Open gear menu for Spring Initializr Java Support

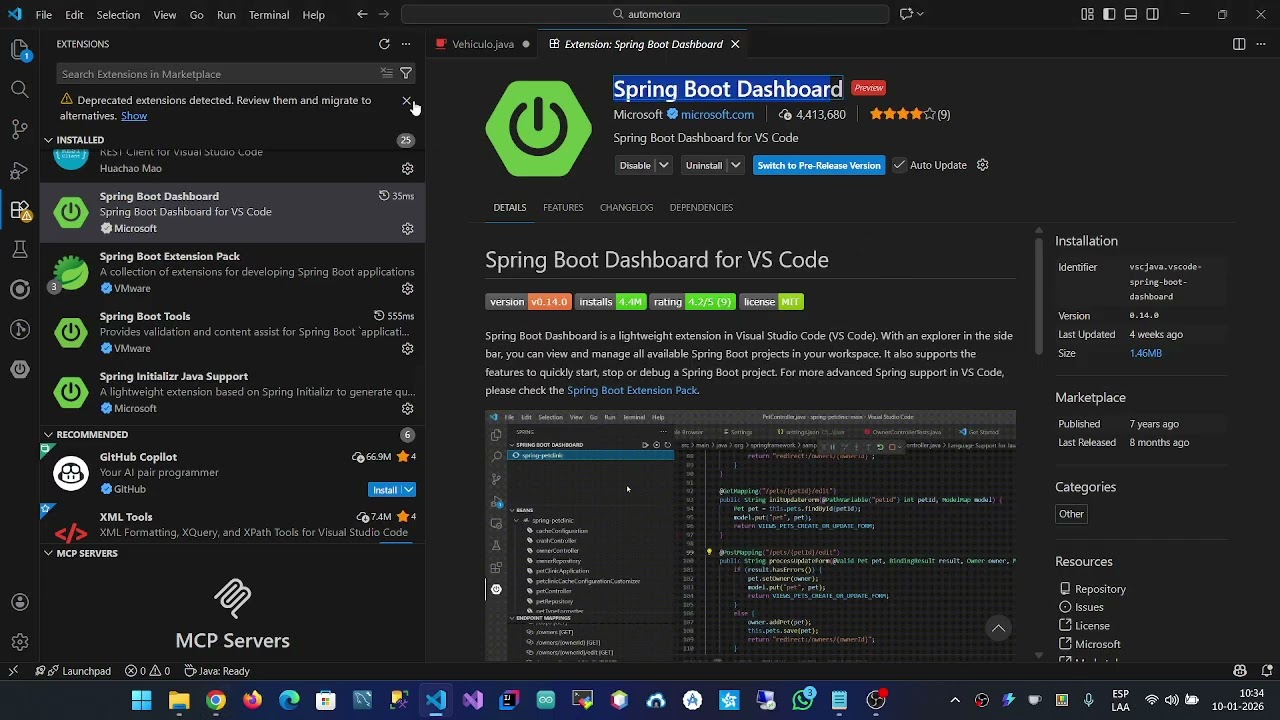(x=407, y=409)
